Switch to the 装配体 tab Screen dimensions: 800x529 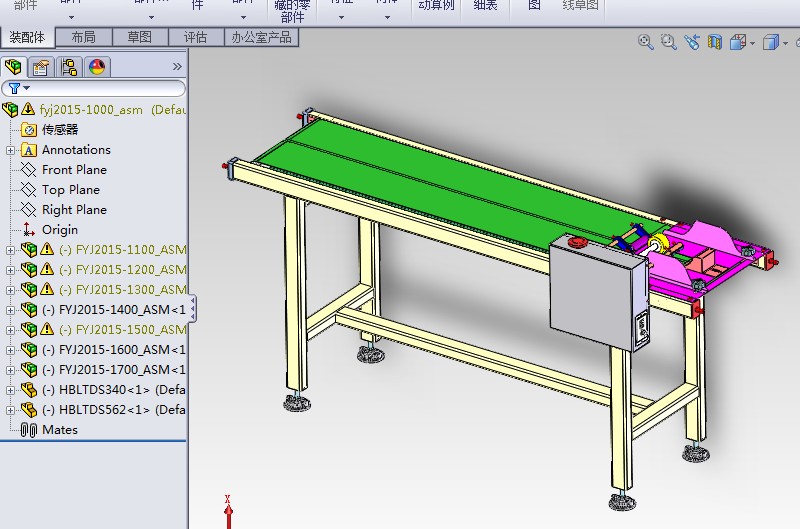click(28, 37)
